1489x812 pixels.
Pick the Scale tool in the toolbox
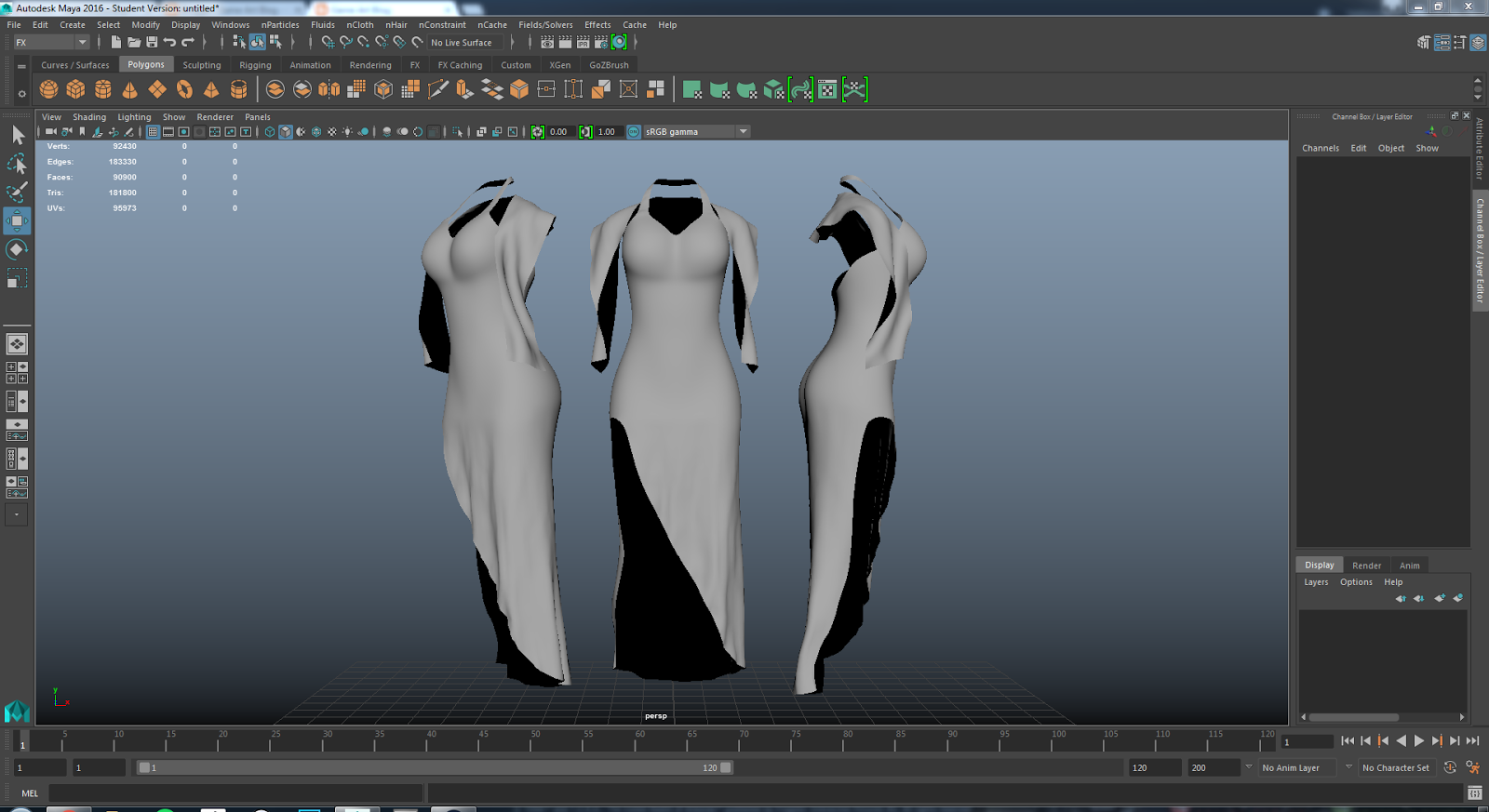pyautogui.click(x=17, y=278)
